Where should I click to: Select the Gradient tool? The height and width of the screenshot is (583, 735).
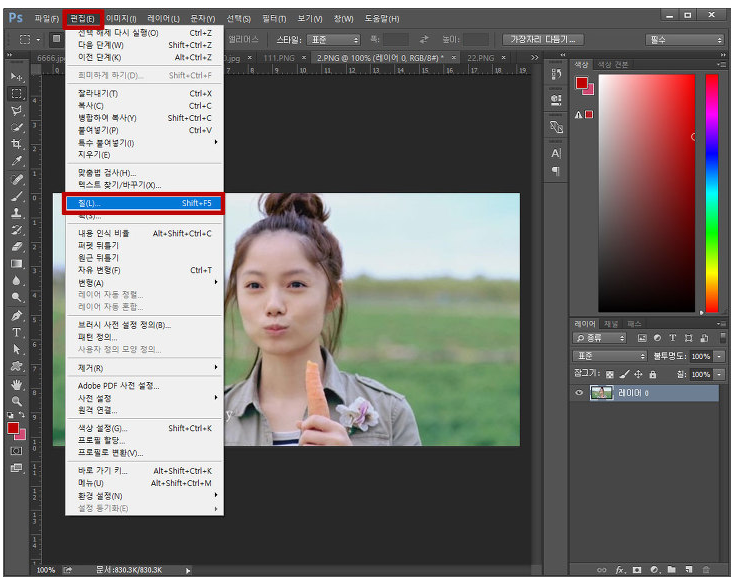point(16,263)
